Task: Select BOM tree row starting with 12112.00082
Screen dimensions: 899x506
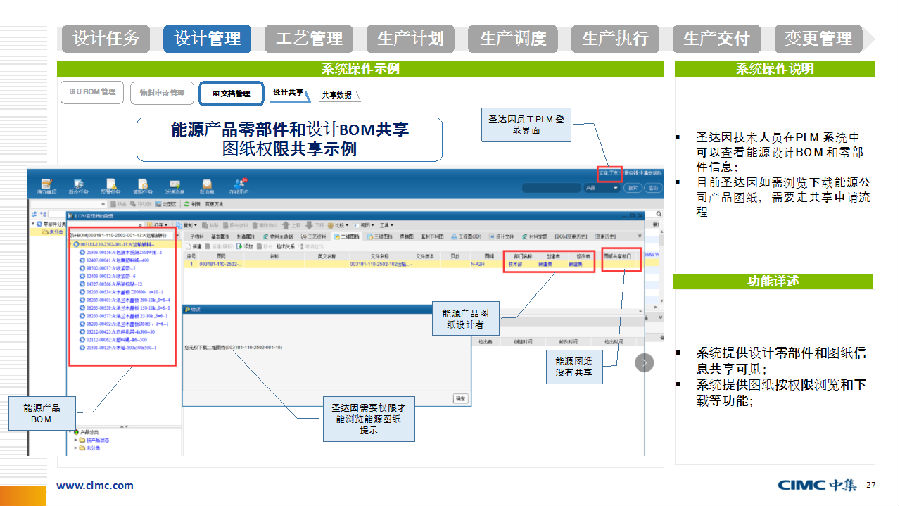Action: point(116,339)
